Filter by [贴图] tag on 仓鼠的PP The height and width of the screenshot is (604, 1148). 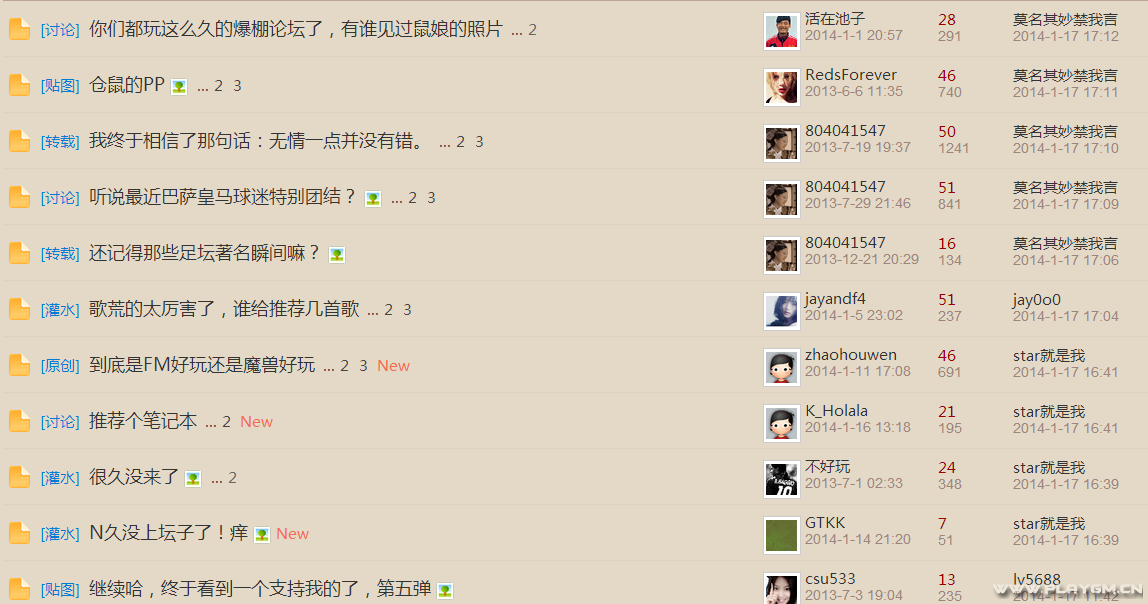click(x=60, y=86)
